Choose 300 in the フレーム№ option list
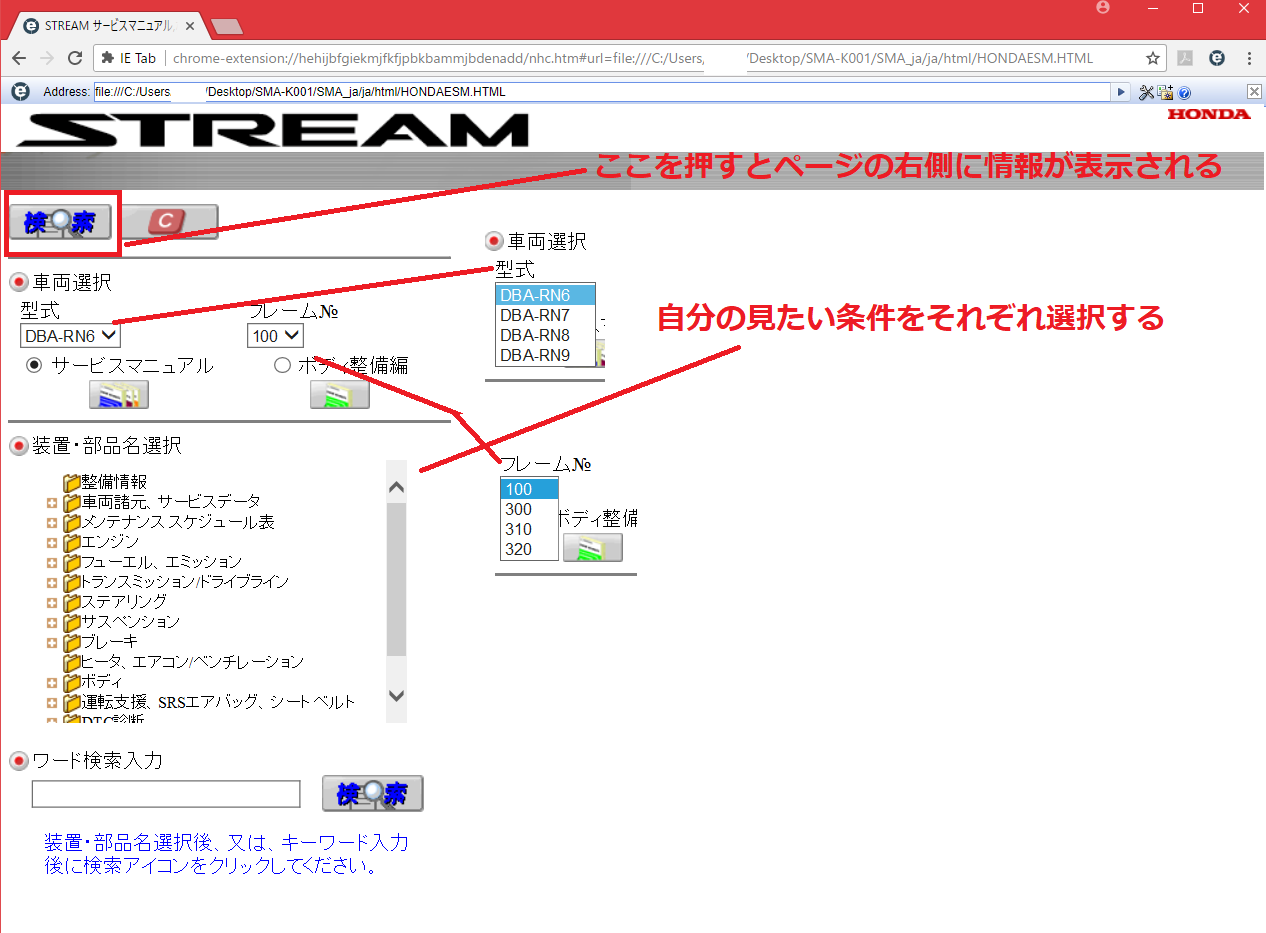This screenshot has width=1266, height=933. [x=529, y=509]
